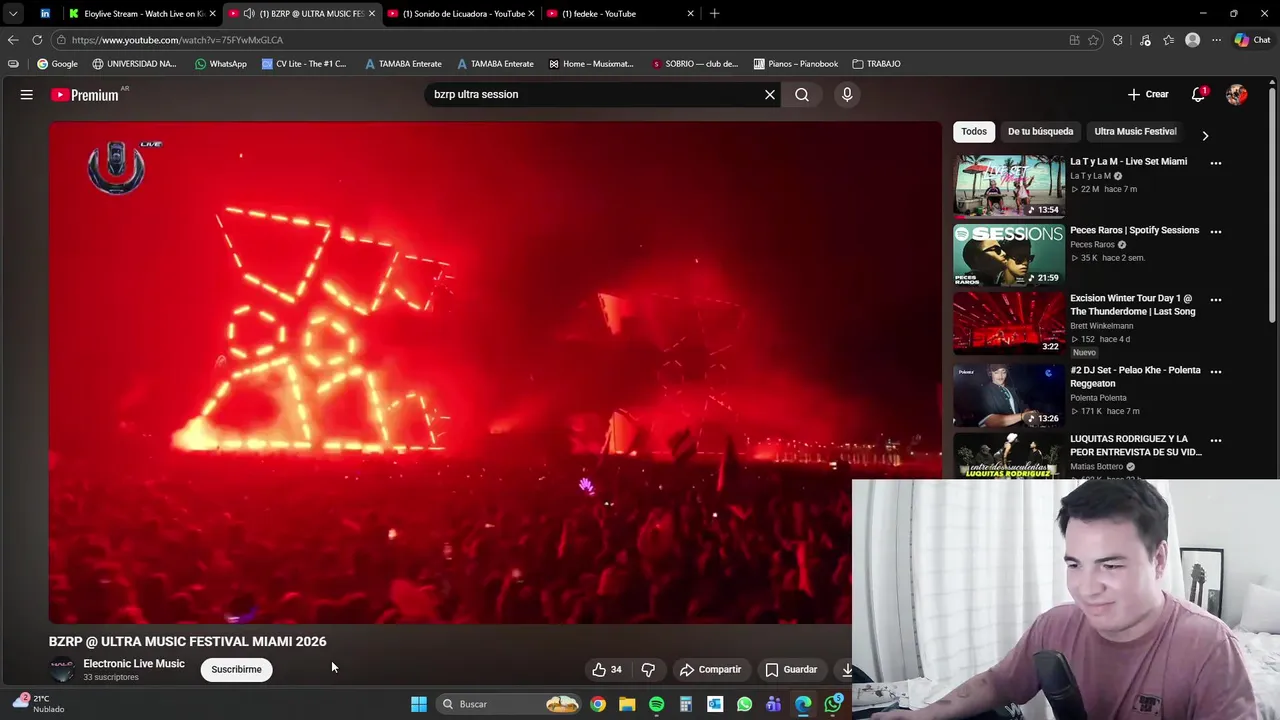This screenshot has height=720, width=1280.
Task: Open a new browser tab
Action: pyautogui.click(x=714, y=14)
